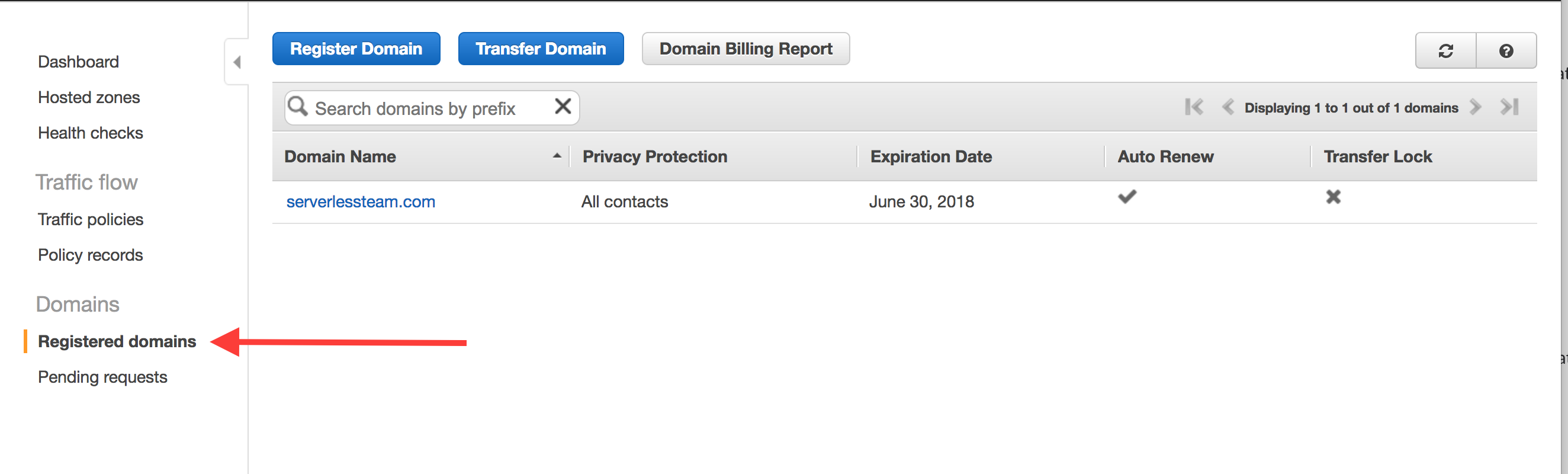This screenshot has width=1568, height=474.
Task: Open the serverlessteam.com domain link
Action: 361,201
